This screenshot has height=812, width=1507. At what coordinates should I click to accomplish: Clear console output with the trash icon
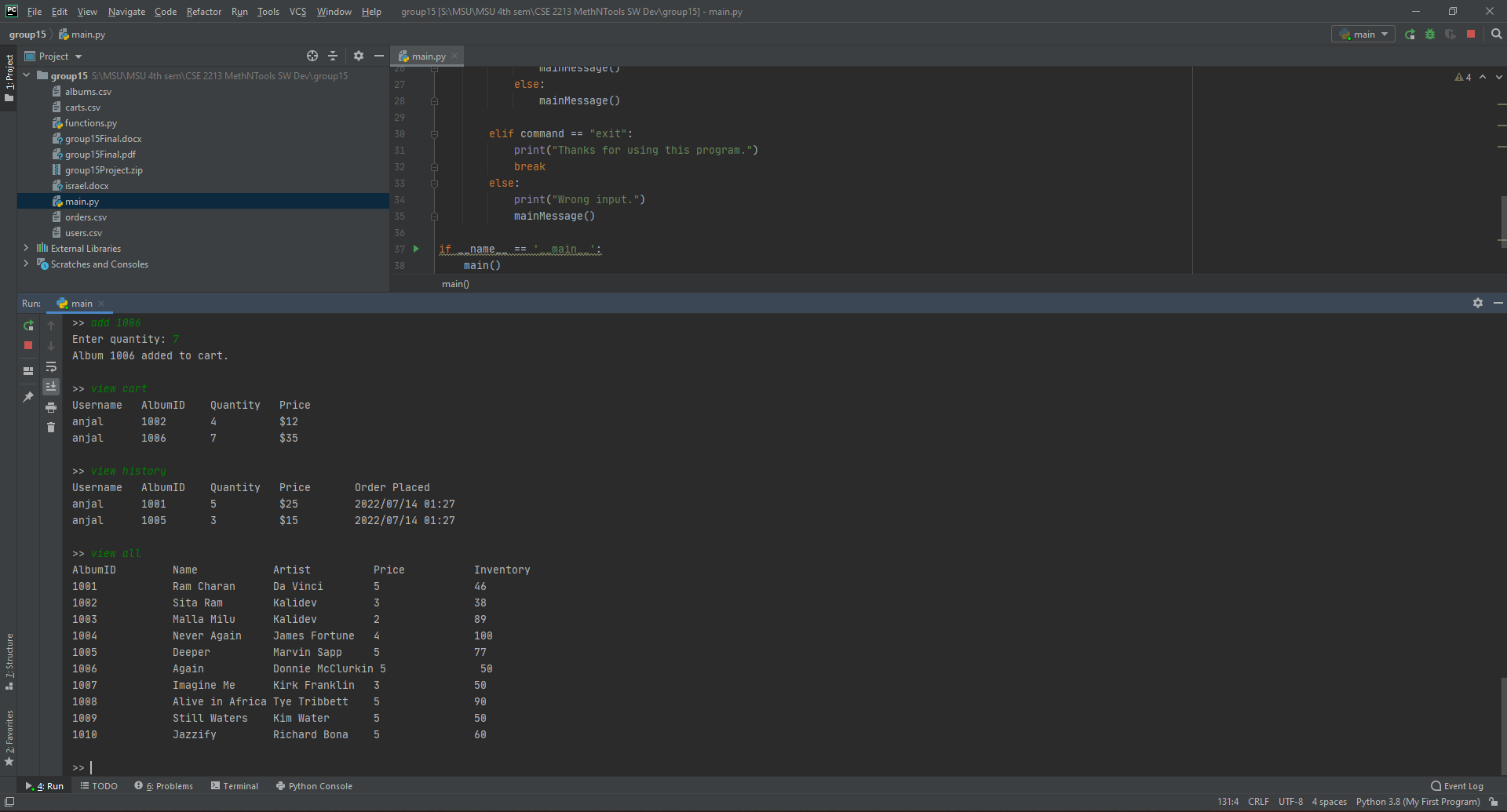[51, 428]
